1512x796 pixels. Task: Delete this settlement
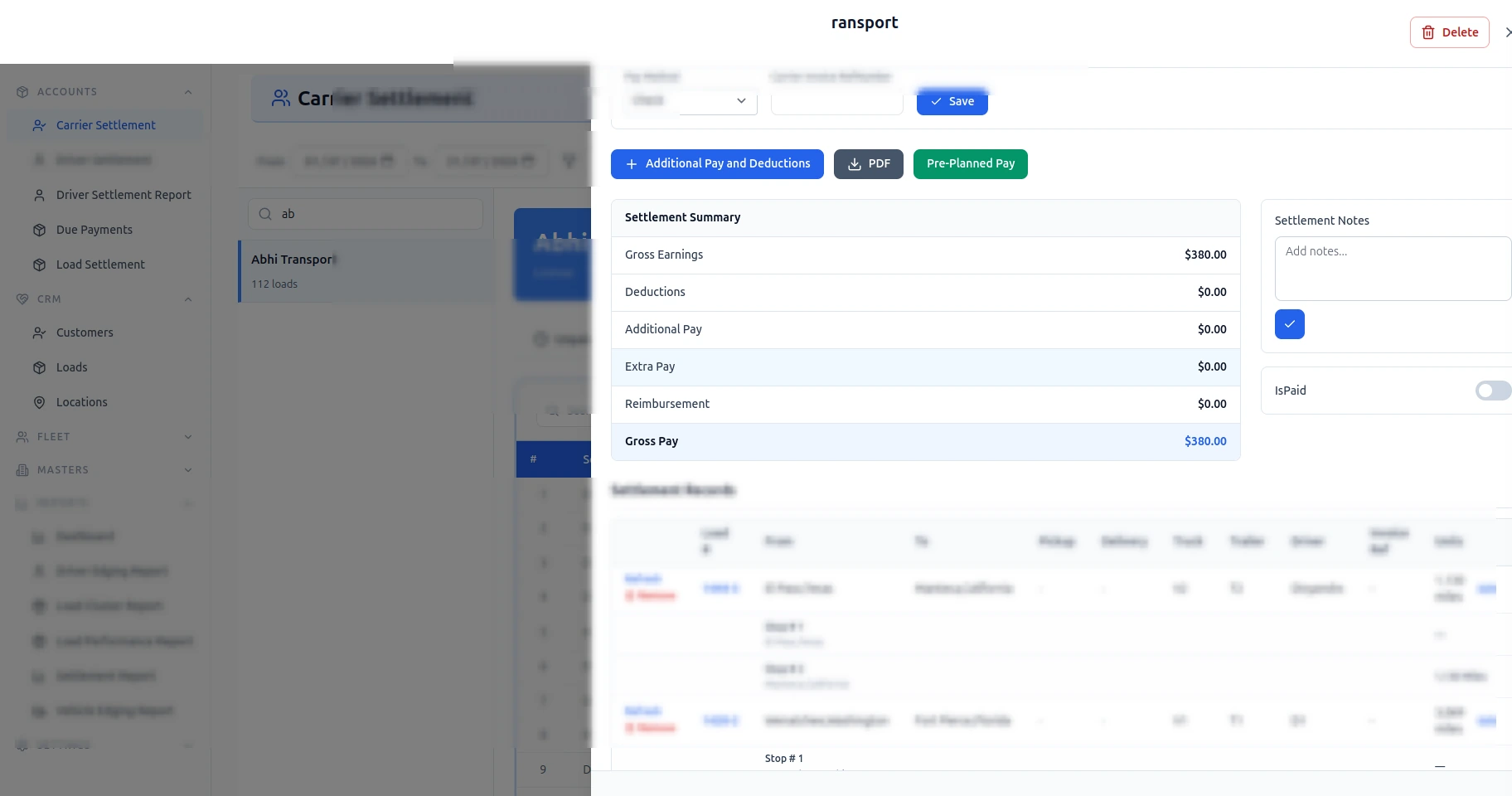coord(1450,32)
